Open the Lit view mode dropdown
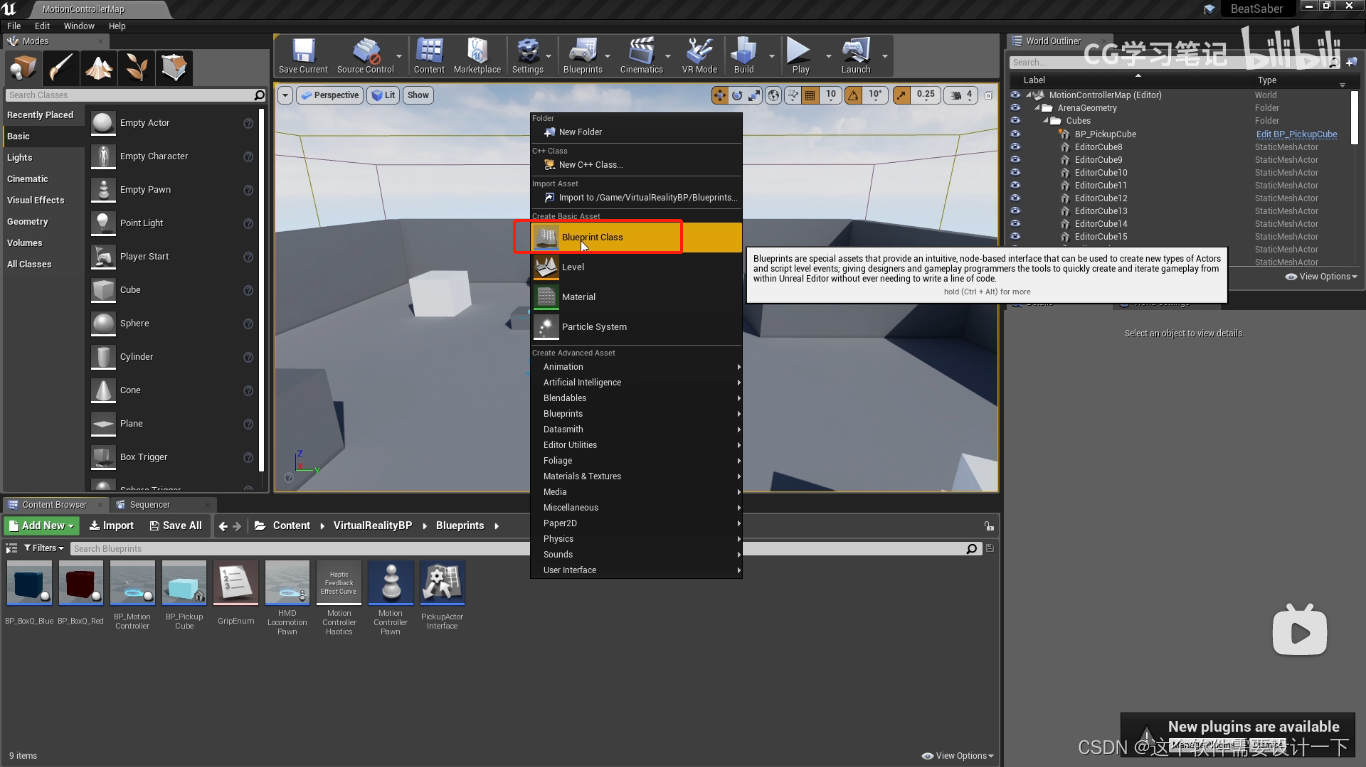This screenshot has height=767, width=1366. point(383,95)
